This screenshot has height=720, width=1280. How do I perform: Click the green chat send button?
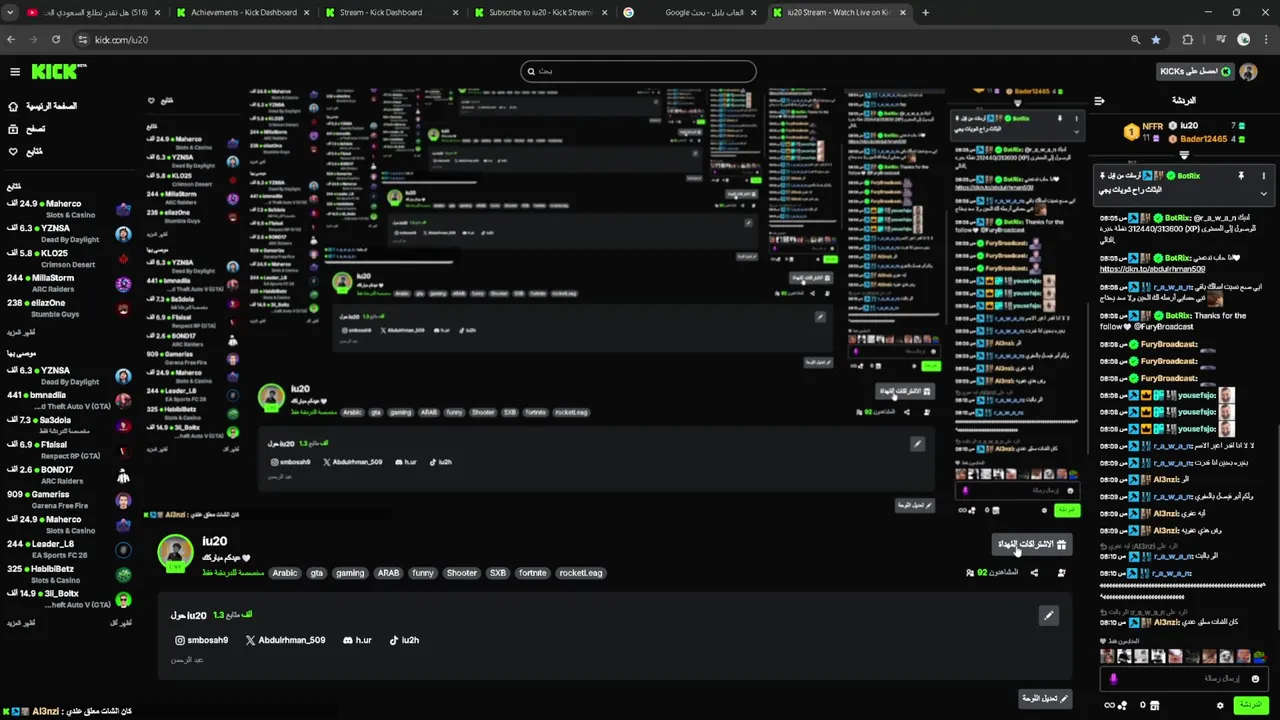tap(1250, 705)
